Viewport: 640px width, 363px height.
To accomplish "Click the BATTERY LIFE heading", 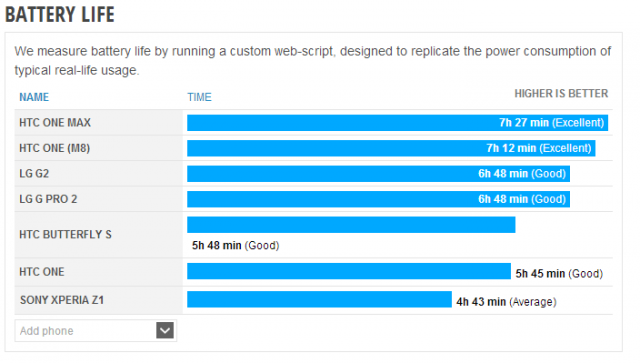I will (60, 14).
